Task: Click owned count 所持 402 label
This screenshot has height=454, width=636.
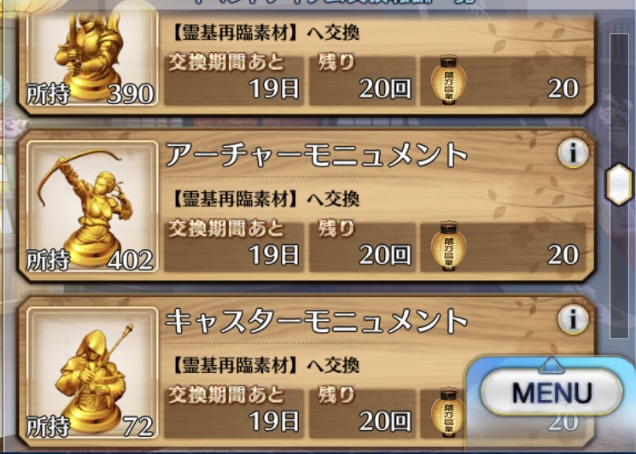Action: pyautogui.click(x=90, y=260)
